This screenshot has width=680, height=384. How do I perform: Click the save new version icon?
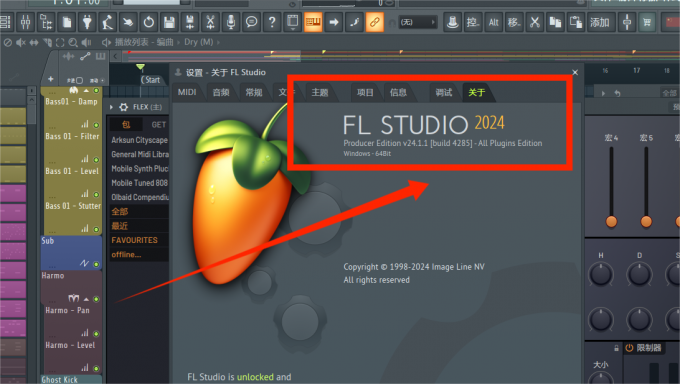click(190, 22)
